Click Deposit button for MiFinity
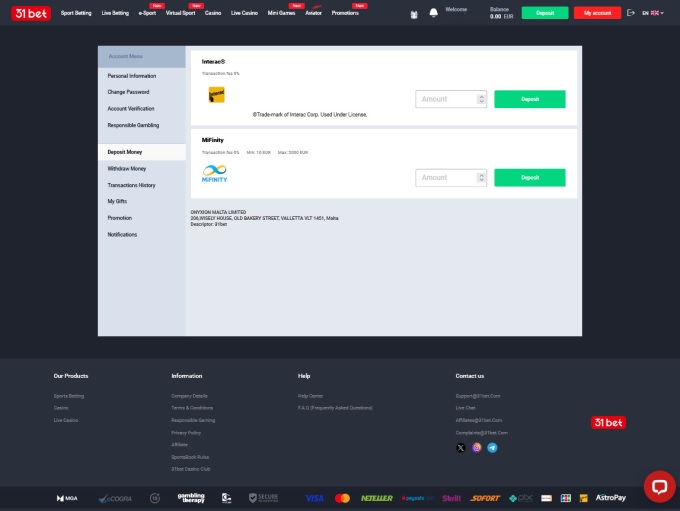Image resolution: width=680 pixels, height=511 pixels. (x=529, y=177)
